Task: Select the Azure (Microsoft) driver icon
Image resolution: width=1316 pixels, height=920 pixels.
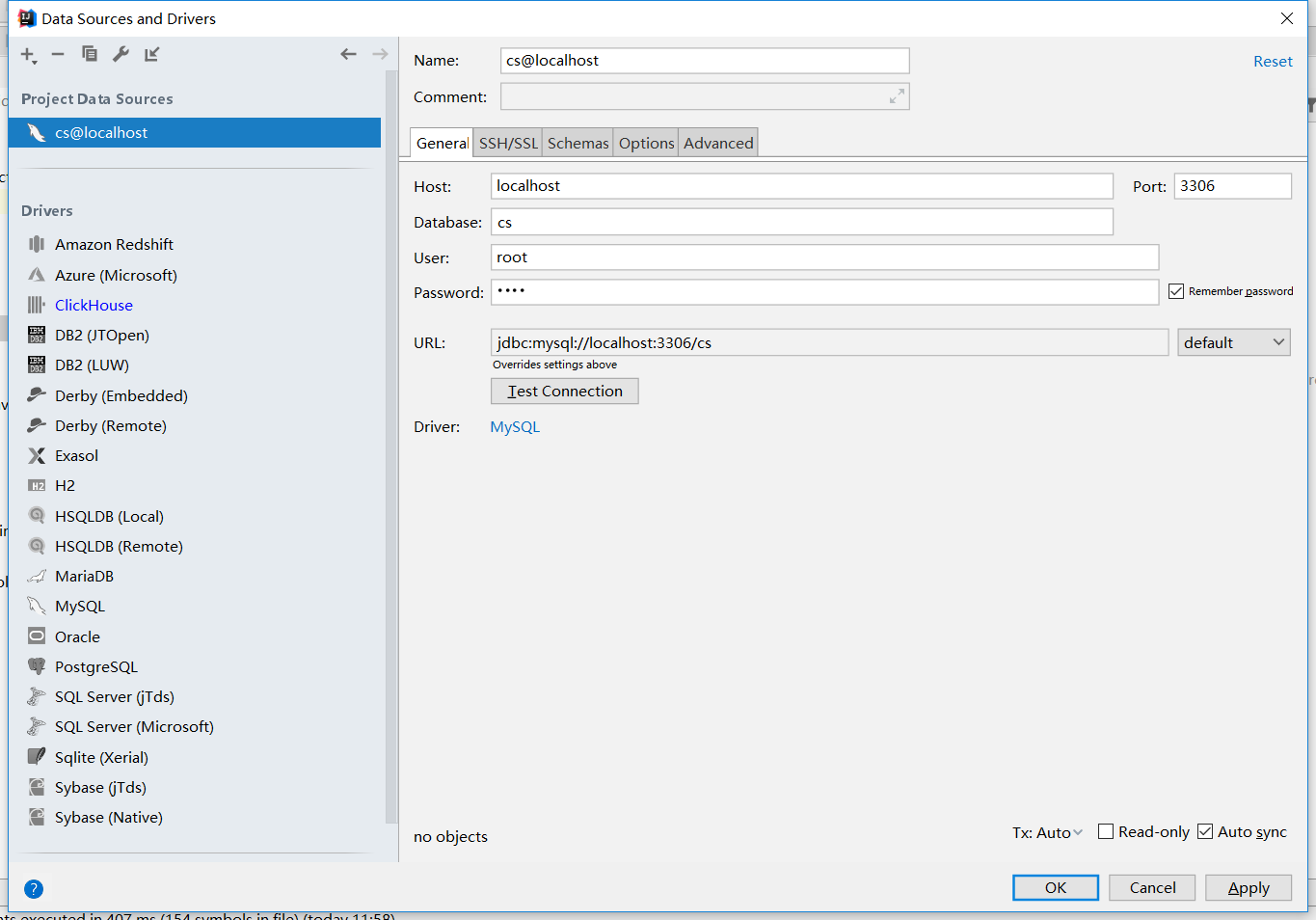Action: pyautogui.click(x=37, y=275)
